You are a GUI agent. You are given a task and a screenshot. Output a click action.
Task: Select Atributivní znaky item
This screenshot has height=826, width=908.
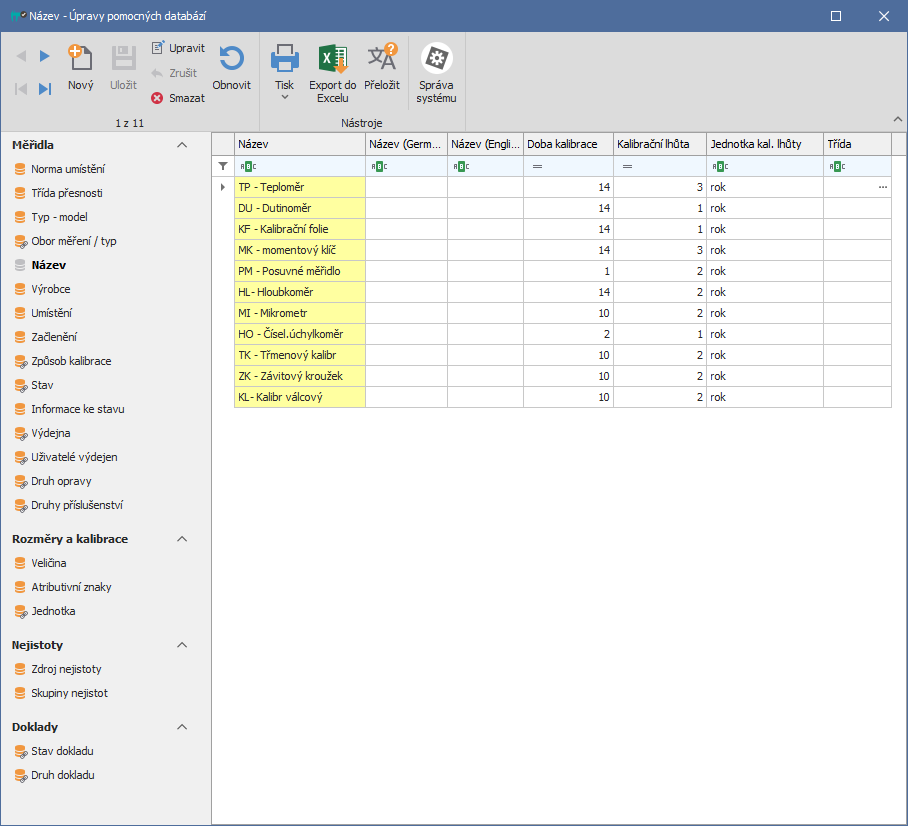point(63,587)
